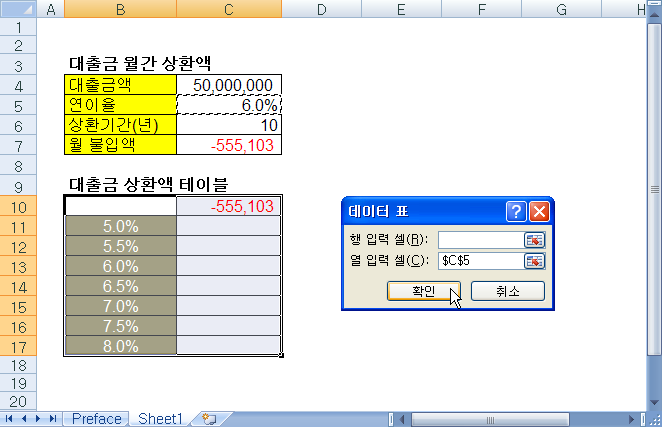Select column F header
This screenshot has width=662, height=427.
[x=481, y=9]
